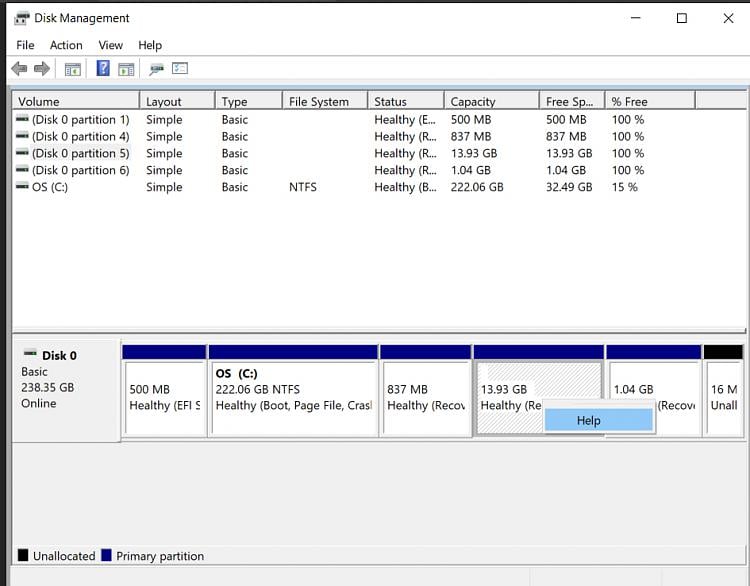Open the View menu
The height and width of the screenshot is (586, 750).
[111, 45]
